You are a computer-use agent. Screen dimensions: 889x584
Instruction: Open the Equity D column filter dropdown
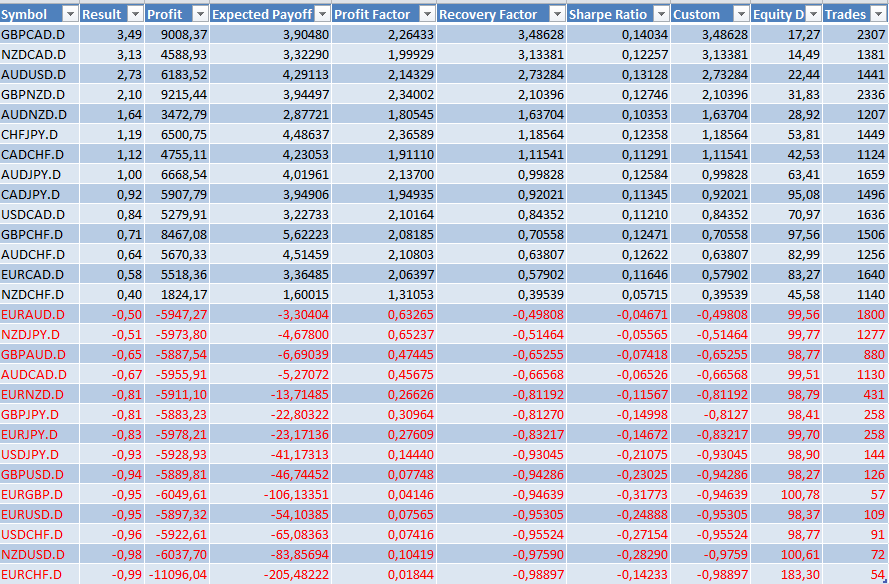click(x=814, y=14)
